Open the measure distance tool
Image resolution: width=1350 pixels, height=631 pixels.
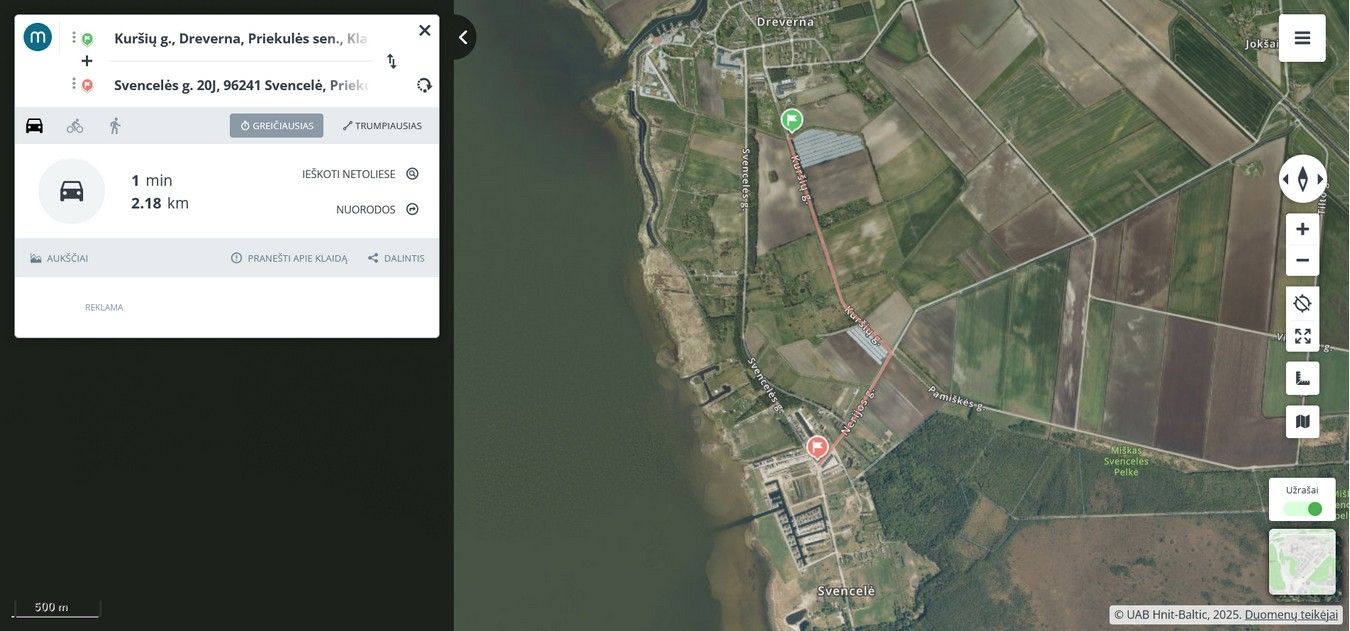tap(1302, 378)
